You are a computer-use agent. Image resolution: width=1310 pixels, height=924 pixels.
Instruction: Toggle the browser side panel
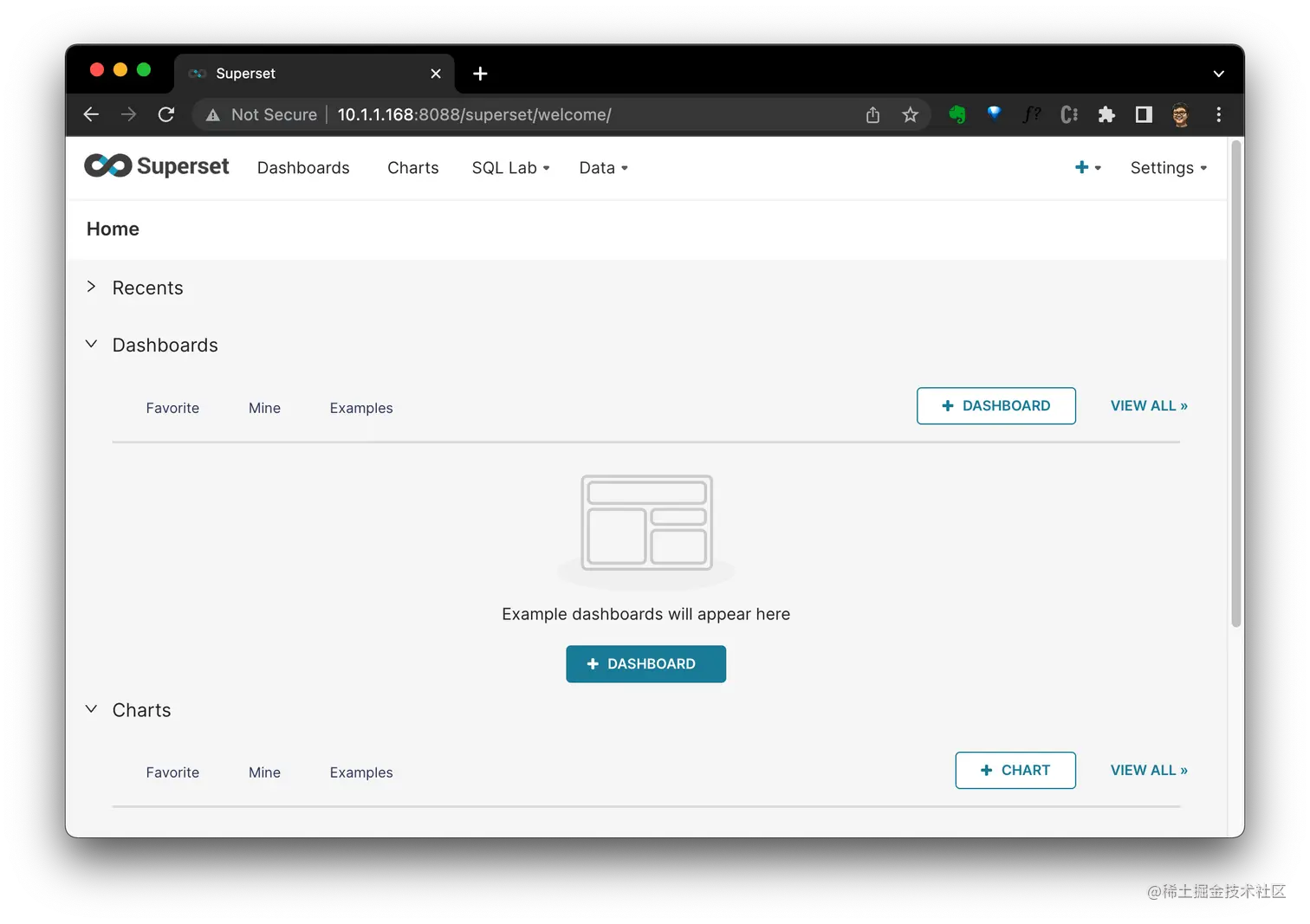coord(1144,114)
